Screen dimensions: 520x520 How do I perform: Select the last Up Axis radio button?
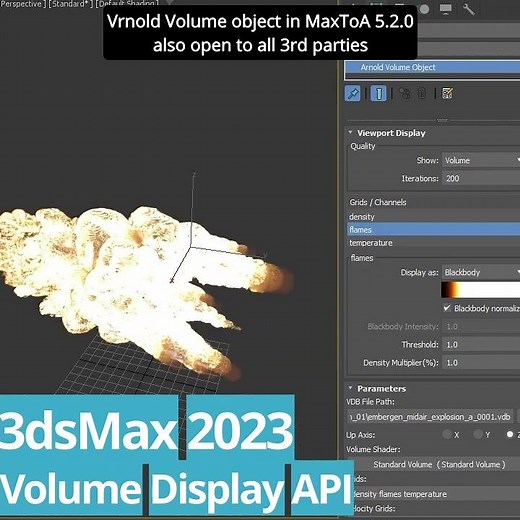pyautogui.click(x=510, y=434)
